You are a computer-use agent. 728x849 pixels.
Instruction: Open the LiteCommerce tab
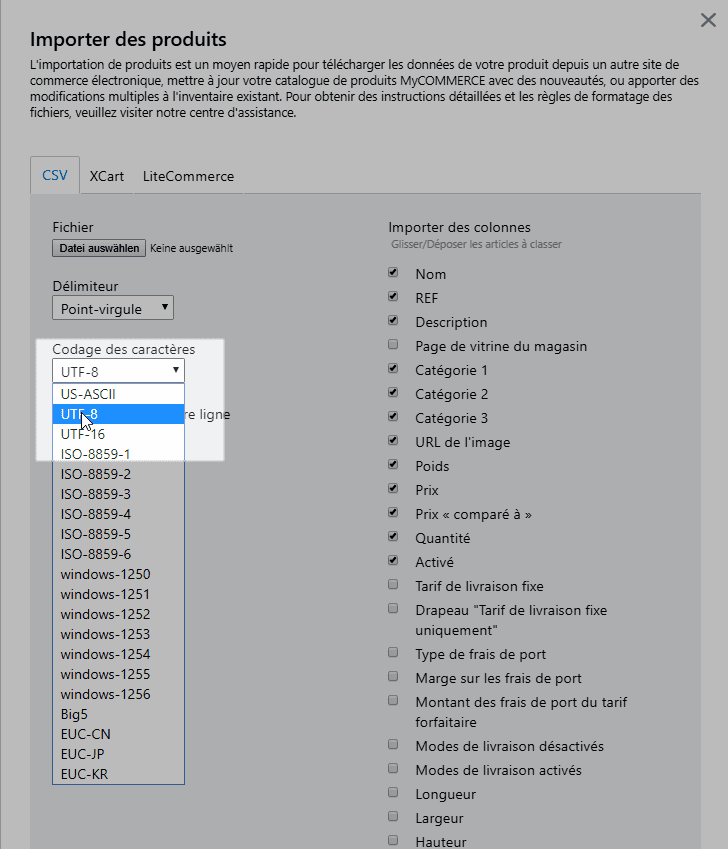188,177
